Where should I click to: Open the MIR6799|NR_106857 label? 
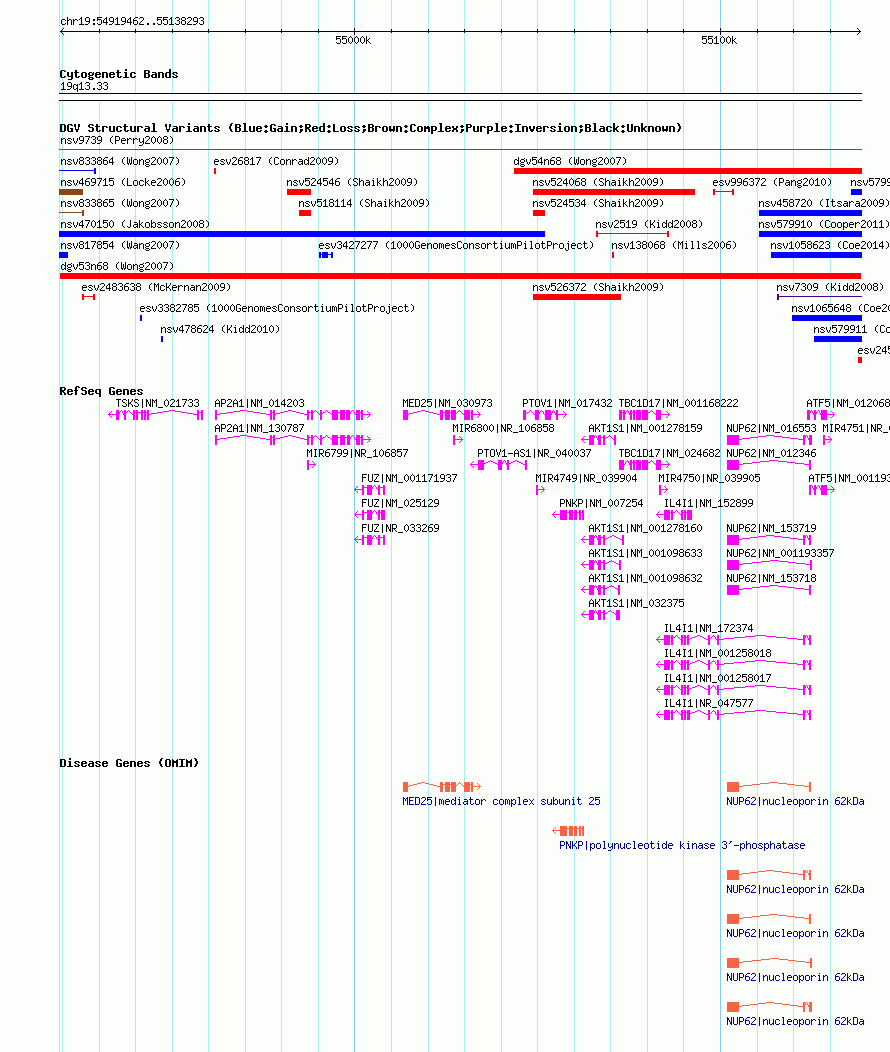357,453
